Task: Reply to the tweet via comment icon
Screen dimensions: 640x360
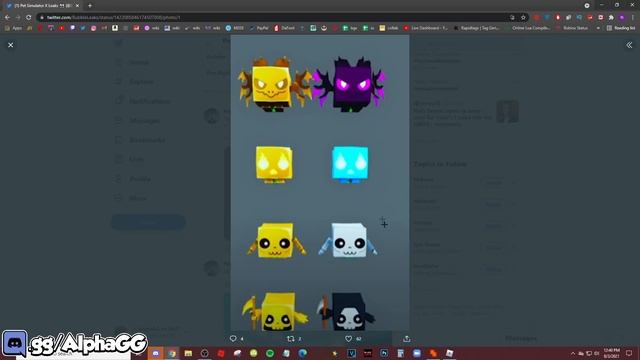Action: pyautogui.click(x=233, y=338)
